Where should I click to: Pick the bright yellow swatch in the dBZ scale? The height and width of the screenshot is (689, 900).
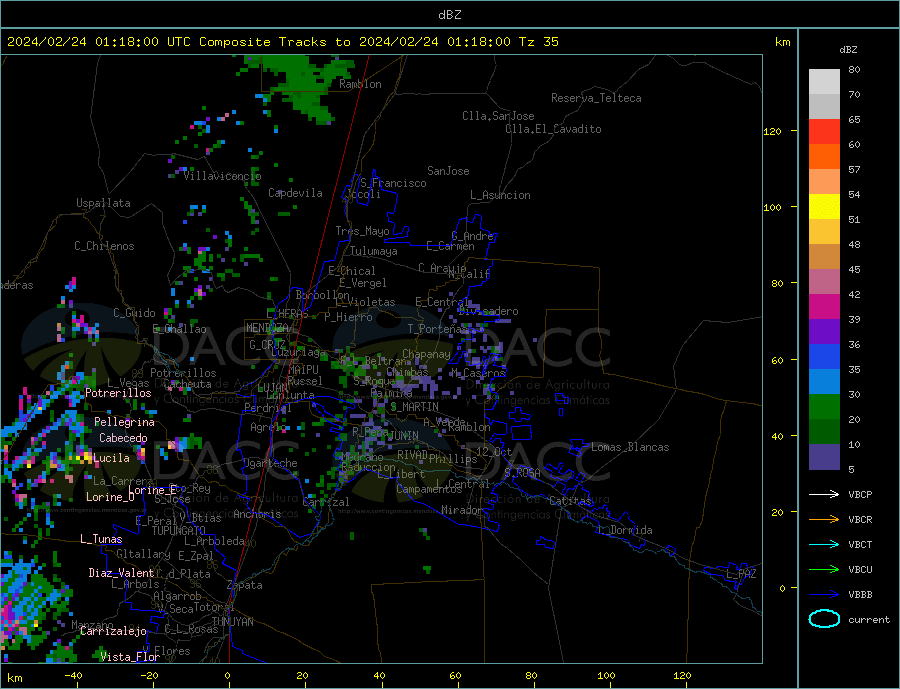pos(824,207)
